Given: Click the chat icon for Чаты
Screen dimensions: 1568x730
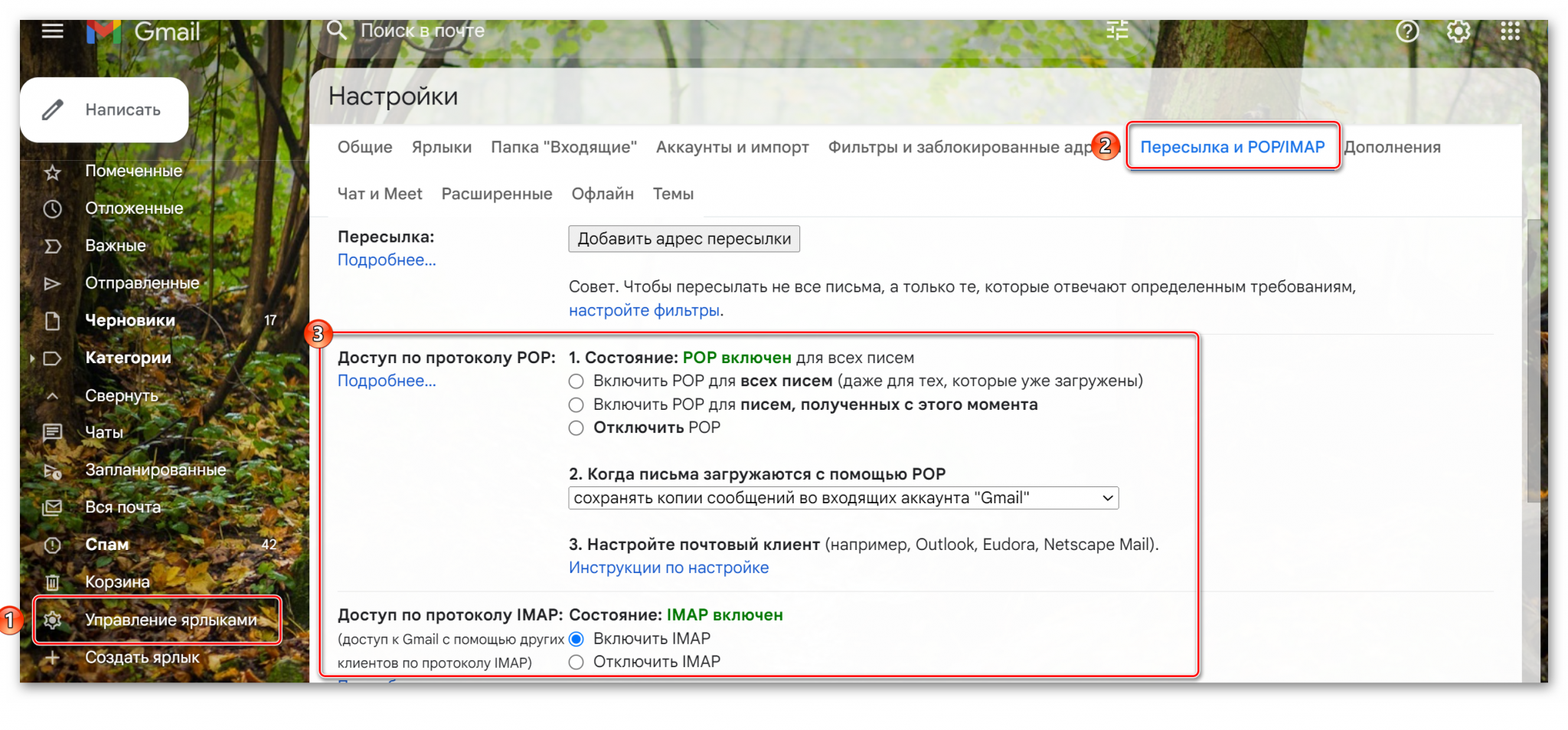Looking at the screenshot, I should tap(52, 433).
